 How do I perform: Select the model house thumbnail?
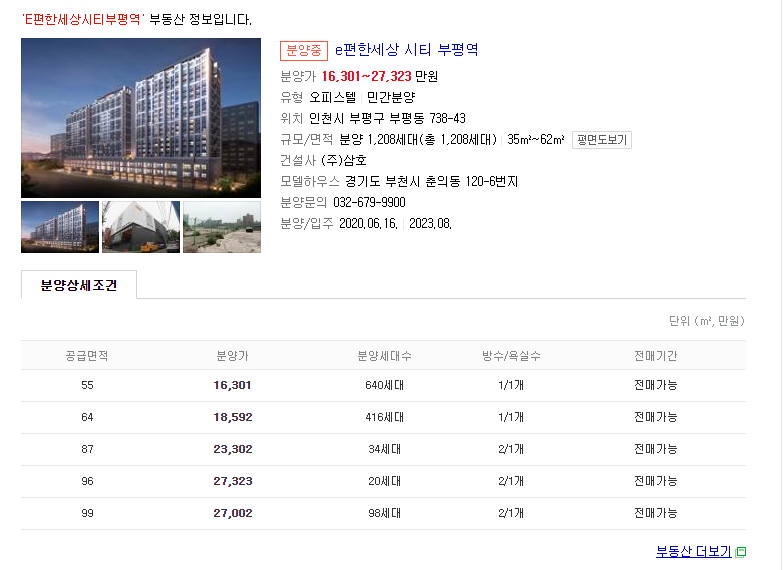point(141,227)
